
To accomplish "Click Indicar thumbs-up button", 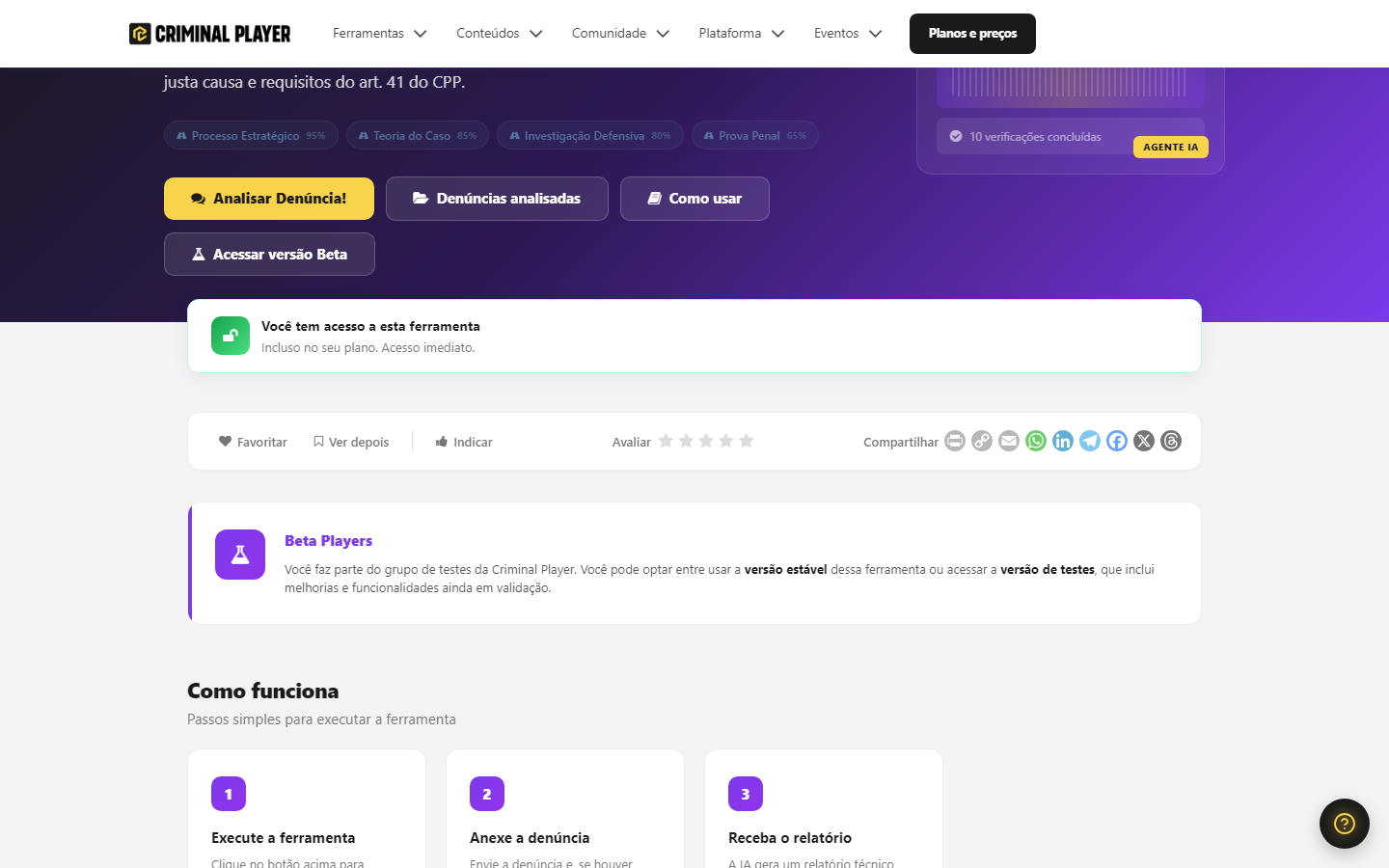I will pyautogui.click(x=464, y=442).
